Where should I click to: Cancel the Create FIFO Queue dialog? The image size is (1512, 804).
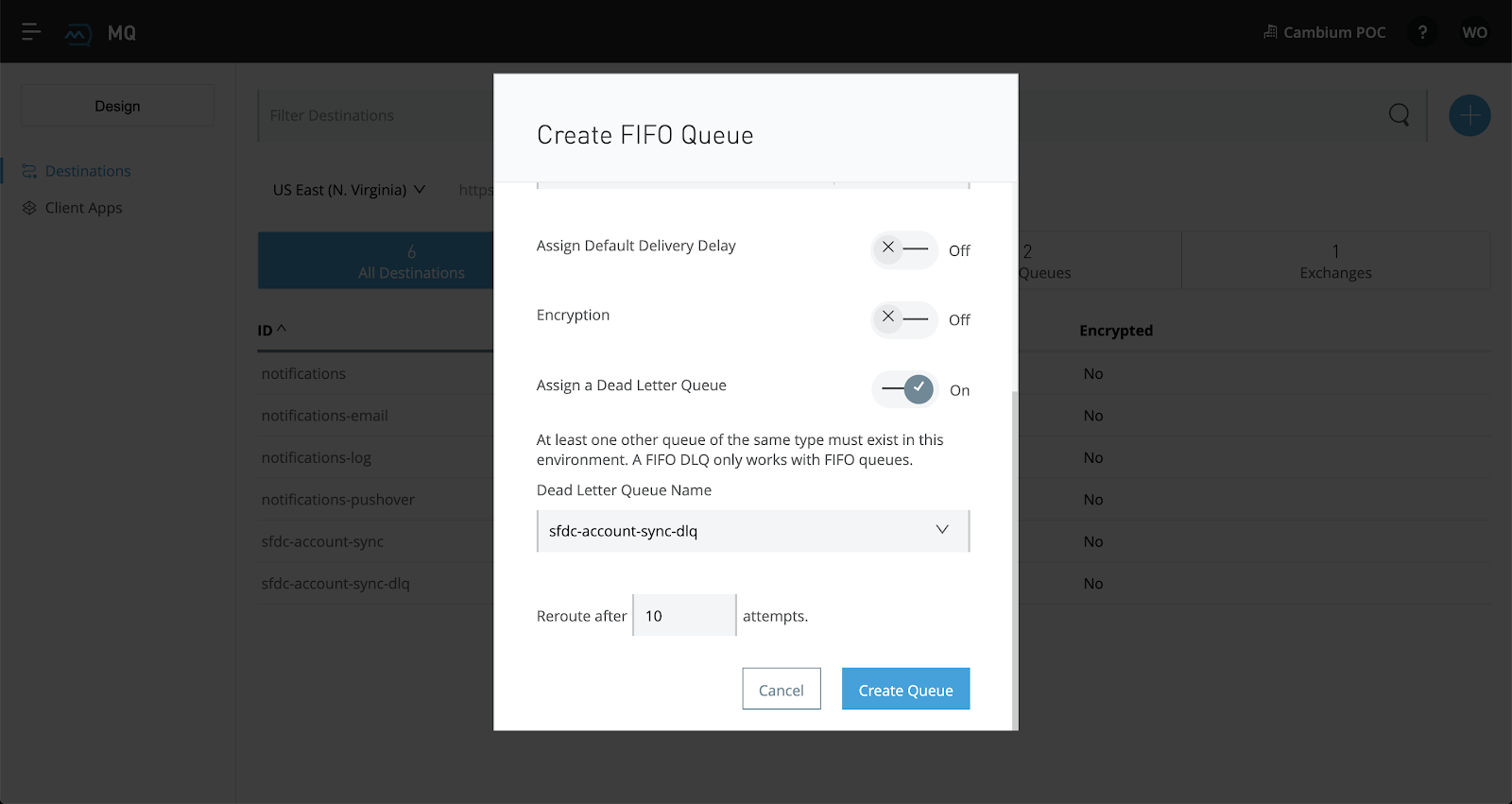coord(781,690)
